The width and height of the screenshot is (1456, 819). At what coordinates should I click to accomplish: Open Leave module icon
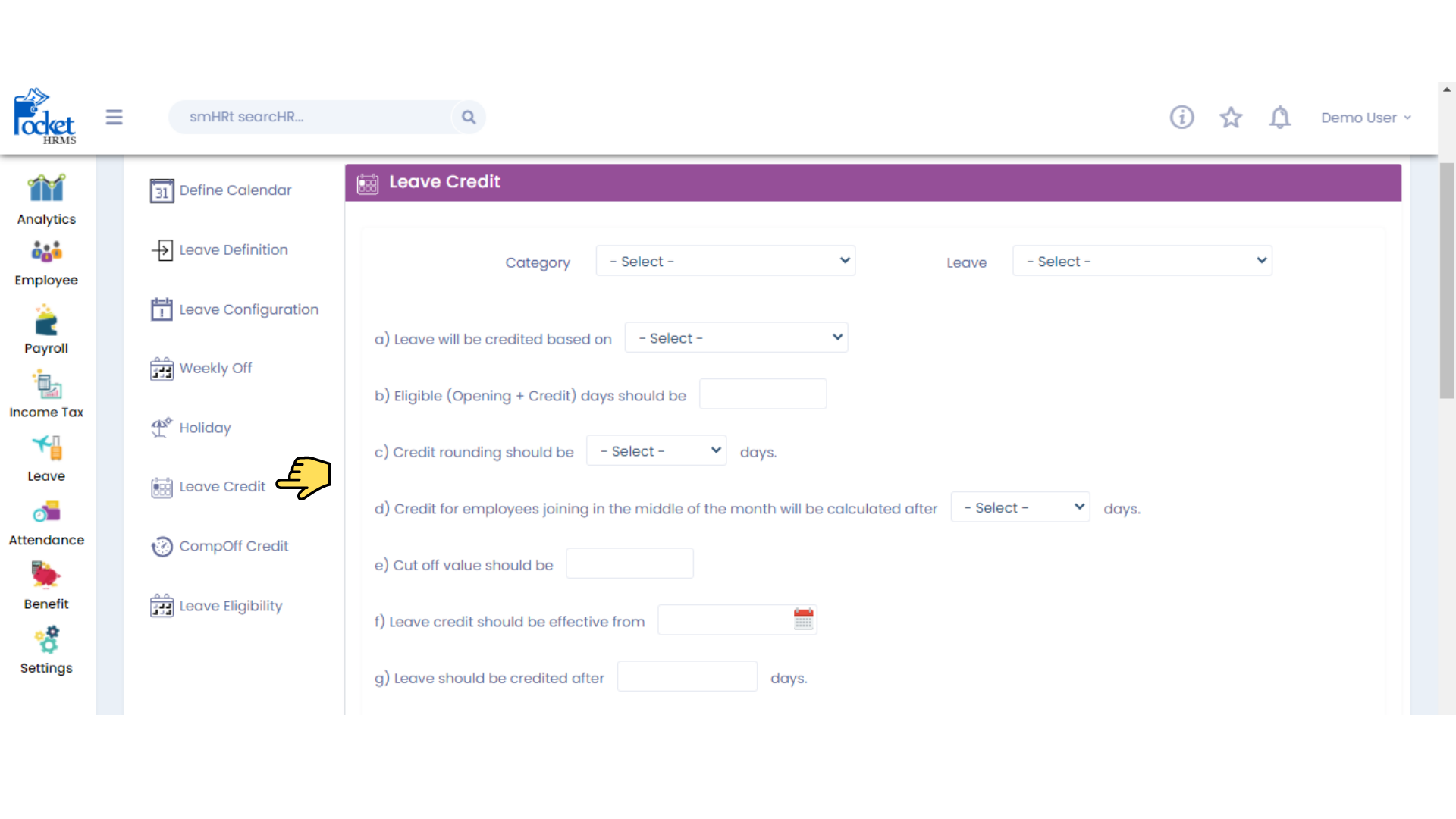pos(46,447)
